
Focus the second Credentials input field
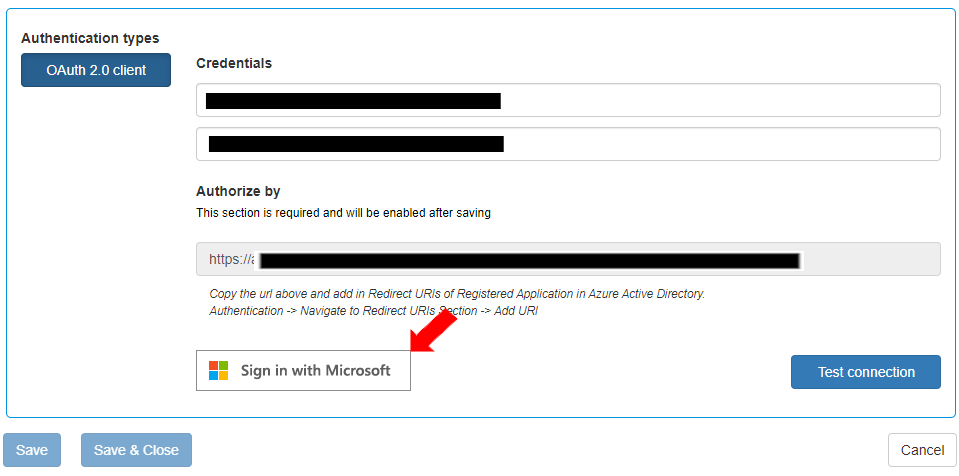[x=720, y=144]
